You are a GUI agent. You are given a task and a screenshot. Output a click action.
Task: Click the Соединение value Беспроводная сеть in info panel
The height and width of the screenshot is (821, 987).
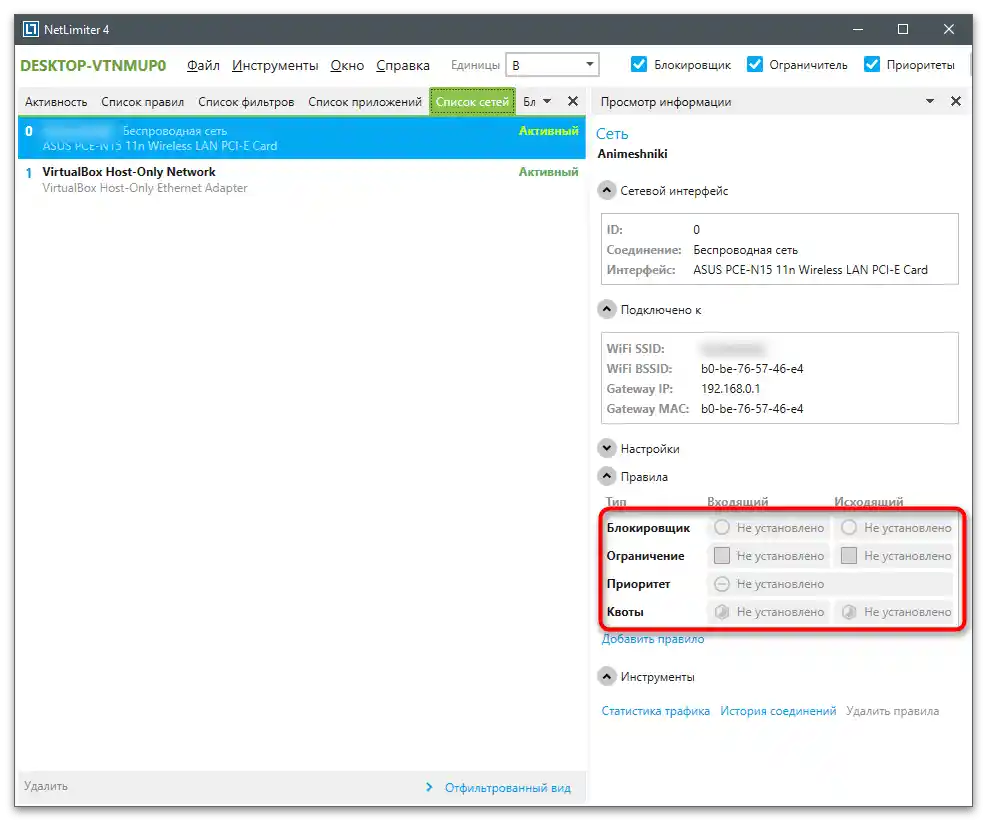745,249
